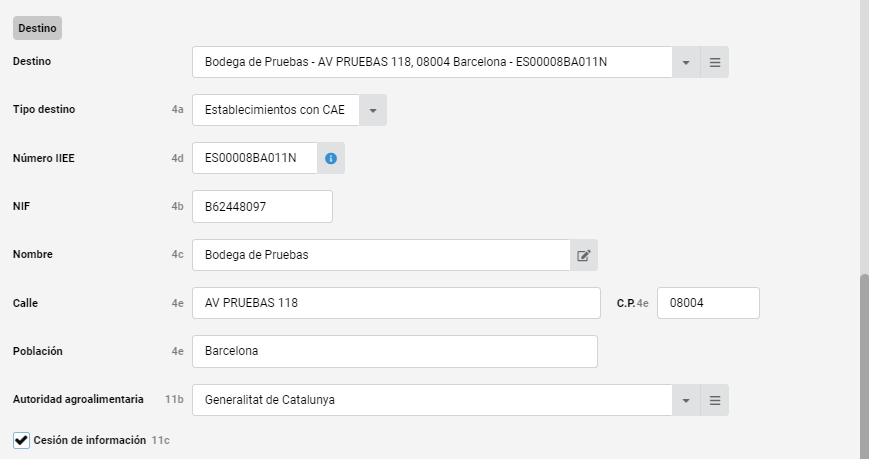Focus the Número IIEE input field
The height and width of the screenshot is (459, 869).
pos(255,159)
